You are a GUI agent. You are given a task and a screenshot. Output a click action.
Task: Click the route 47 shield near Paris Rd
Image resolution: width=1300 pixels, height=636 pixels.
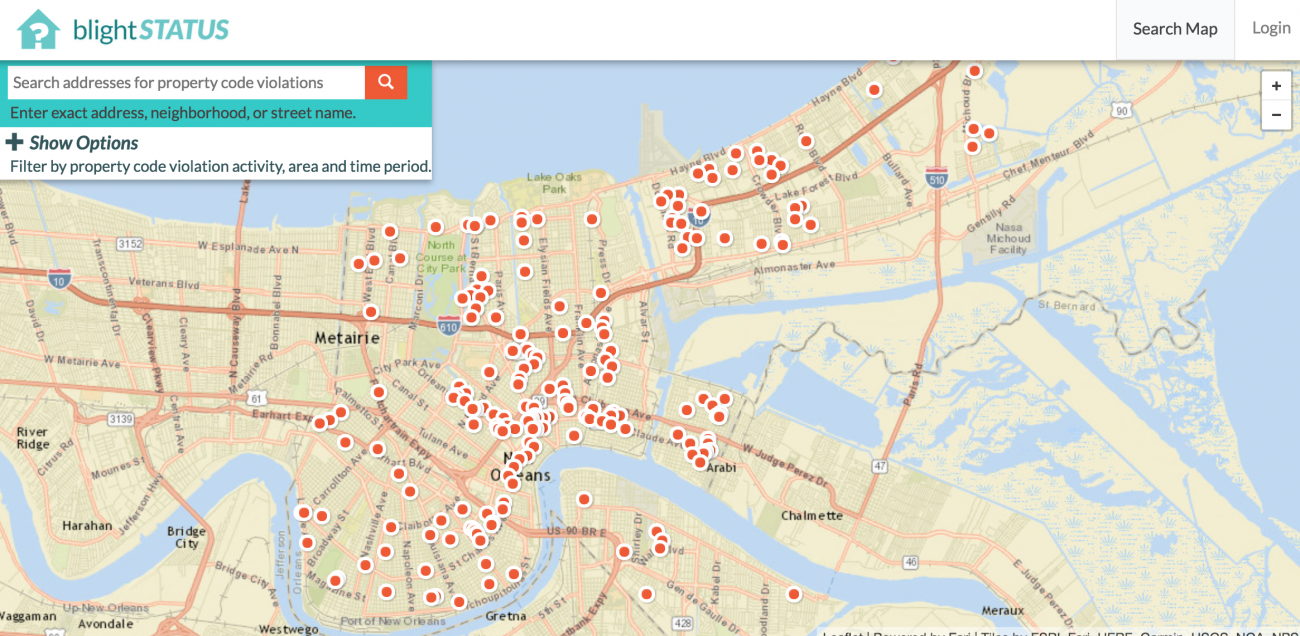[879, 466]
